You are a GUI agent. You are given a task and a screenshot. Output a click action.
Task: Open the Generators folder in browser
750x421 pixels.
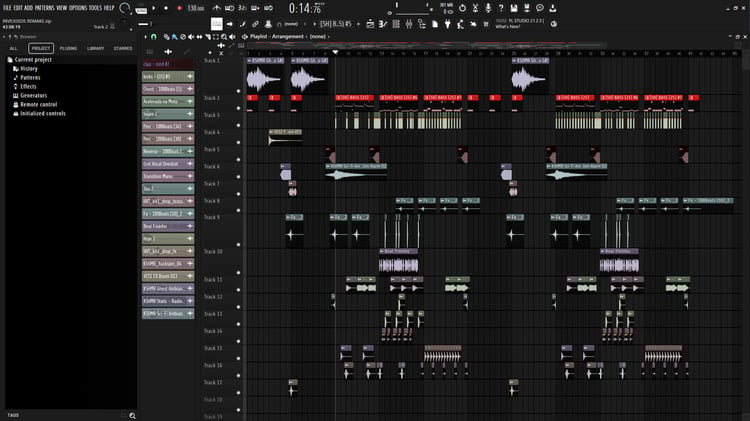pyautogui.click(x=33, y=96)
